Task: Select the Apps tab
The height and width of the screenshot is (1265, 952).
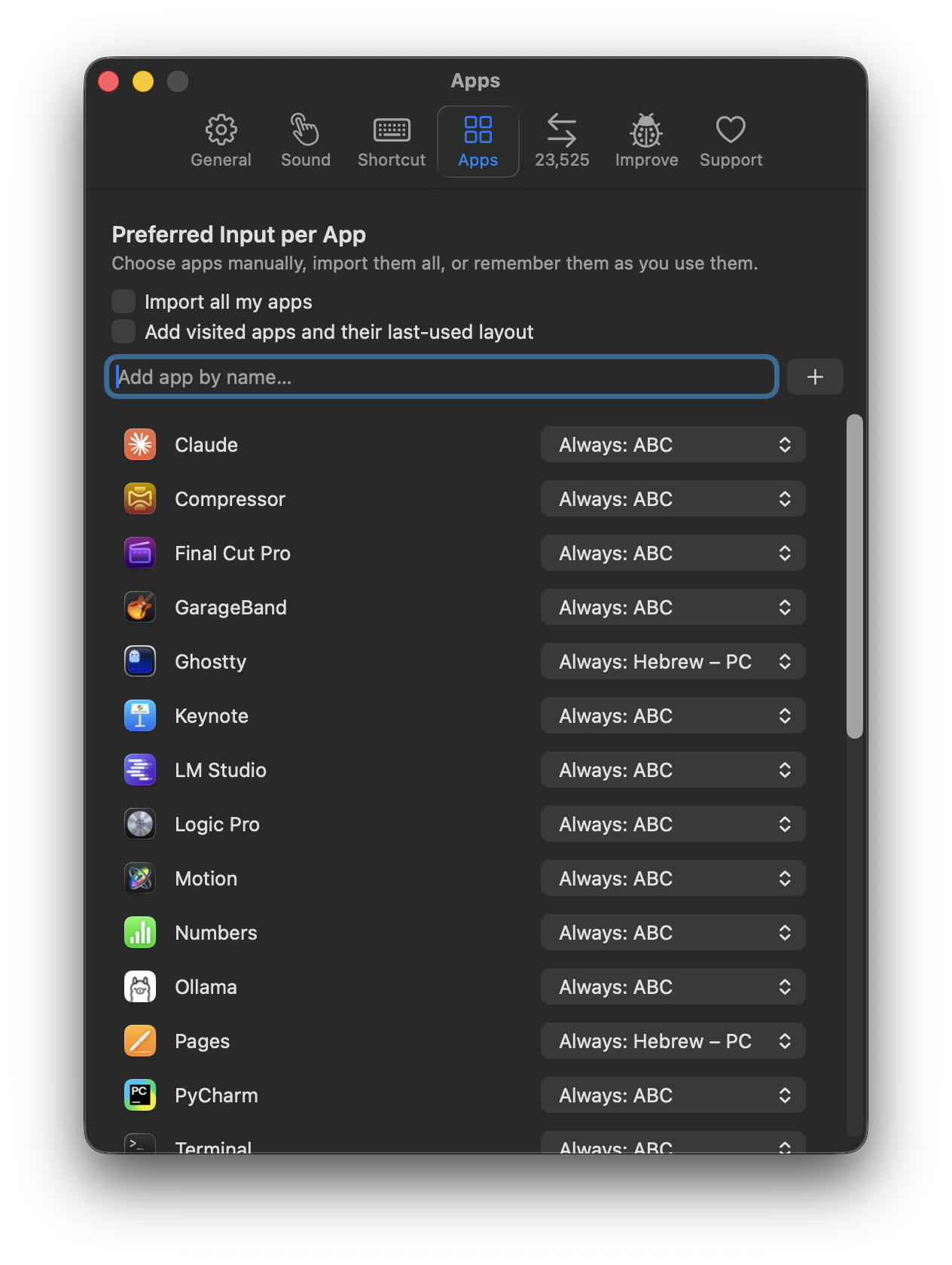Action: tap(478, 142)
